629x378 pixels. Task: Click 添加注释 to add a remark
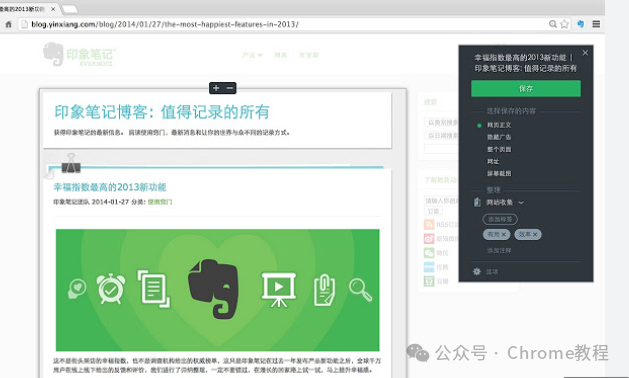pos(499,250)
